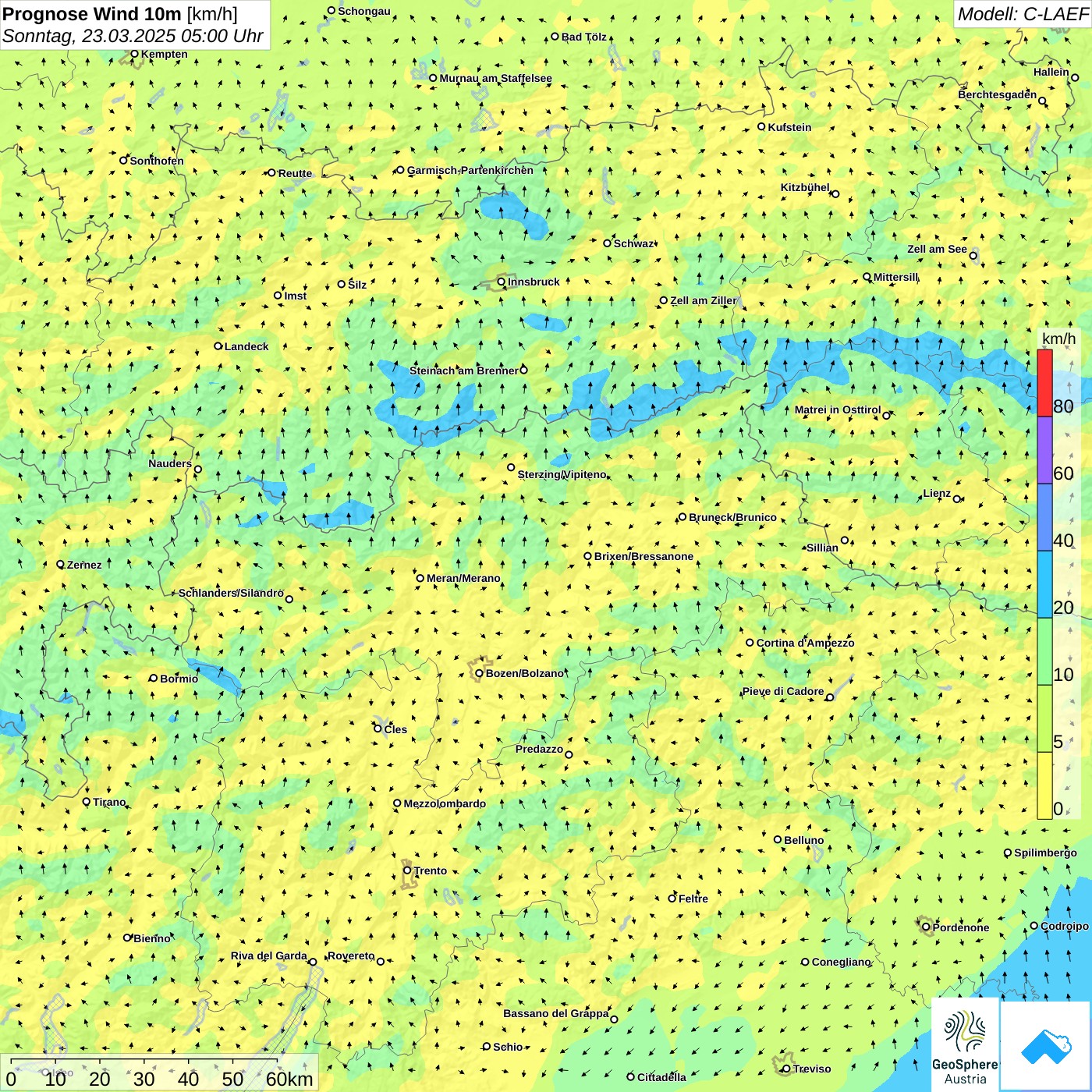Click the 'Rovereto' label

pos(351,955)
